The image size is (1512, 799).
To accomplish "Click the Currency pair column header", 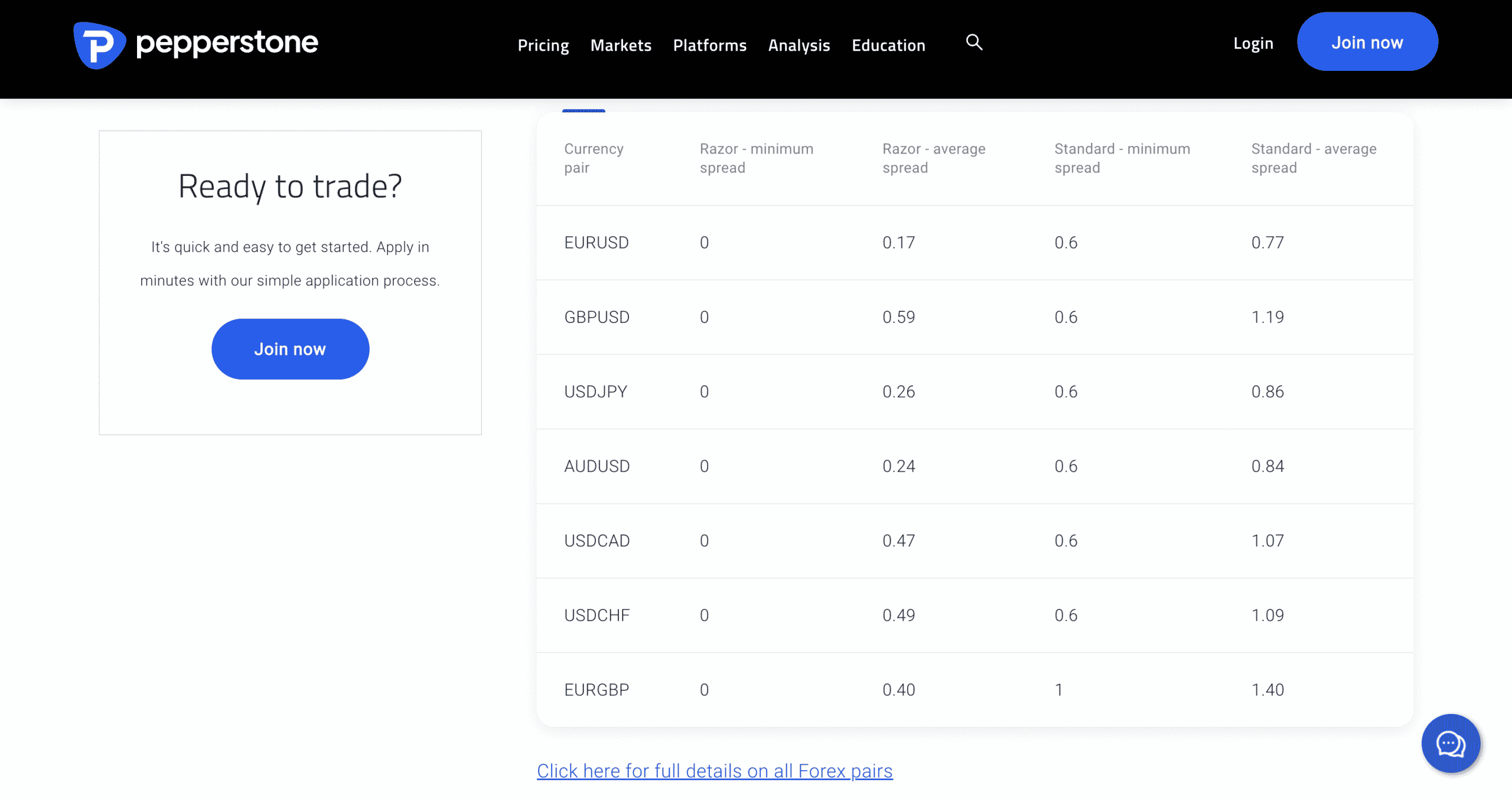I will (x=594, y=158).
